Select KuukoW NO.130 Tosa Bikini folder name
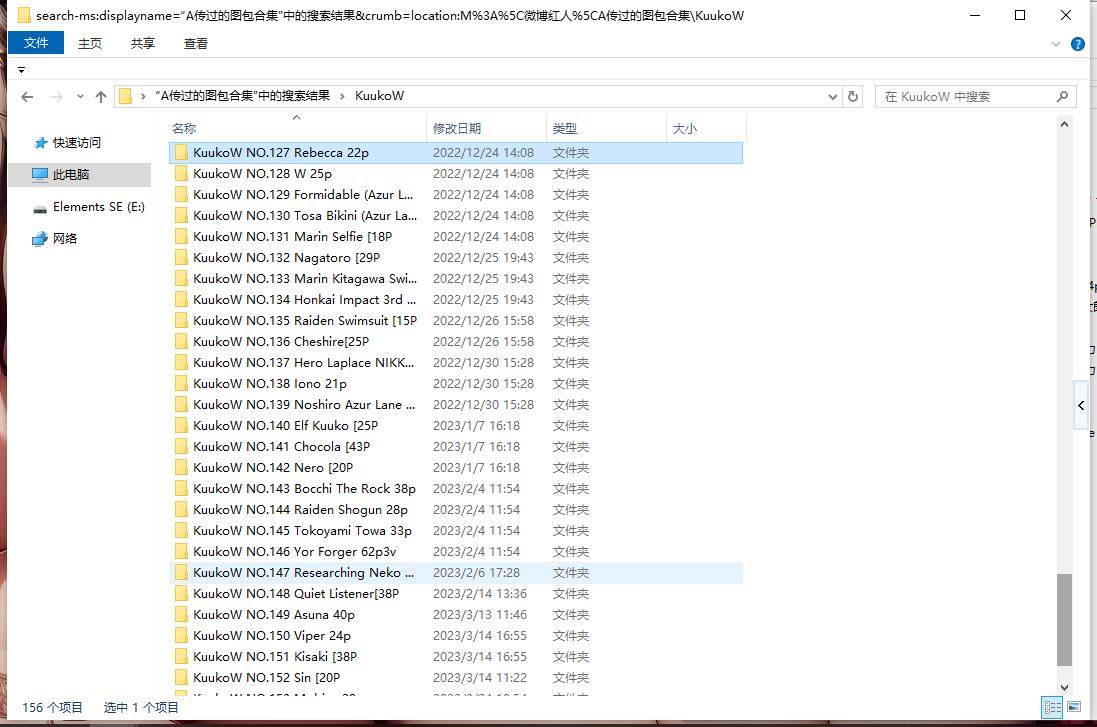The height and width of the screenshot is (727, 1097). click(304, 216)
